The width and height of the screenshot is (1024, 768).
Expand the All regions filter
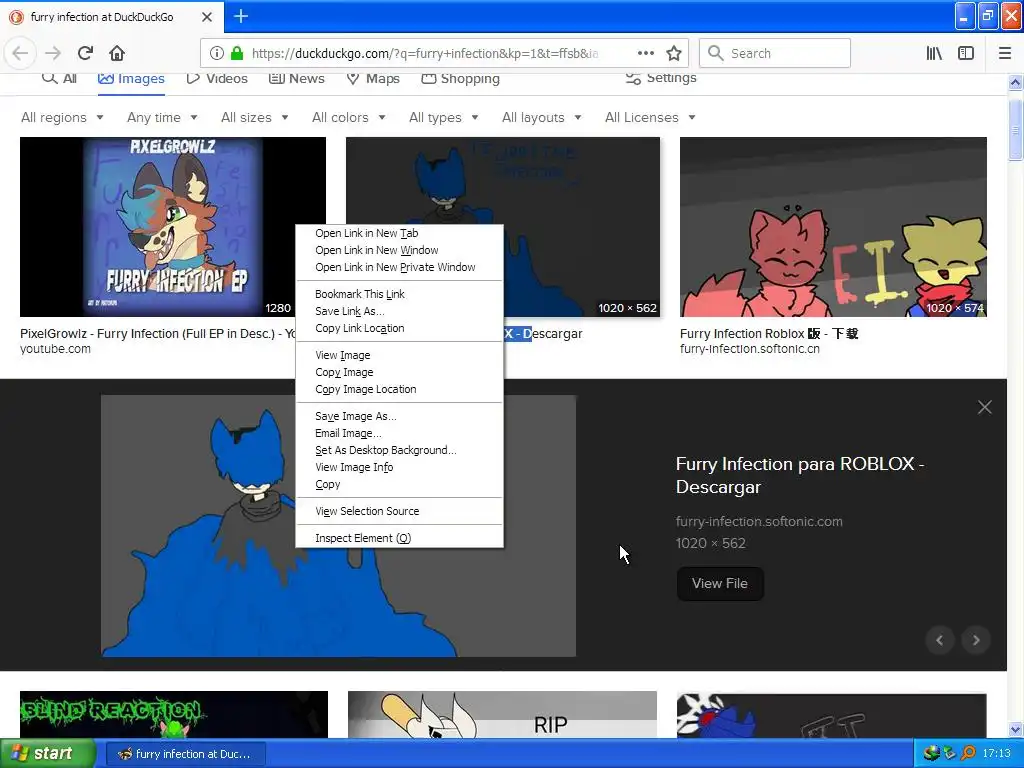(62, 118)
